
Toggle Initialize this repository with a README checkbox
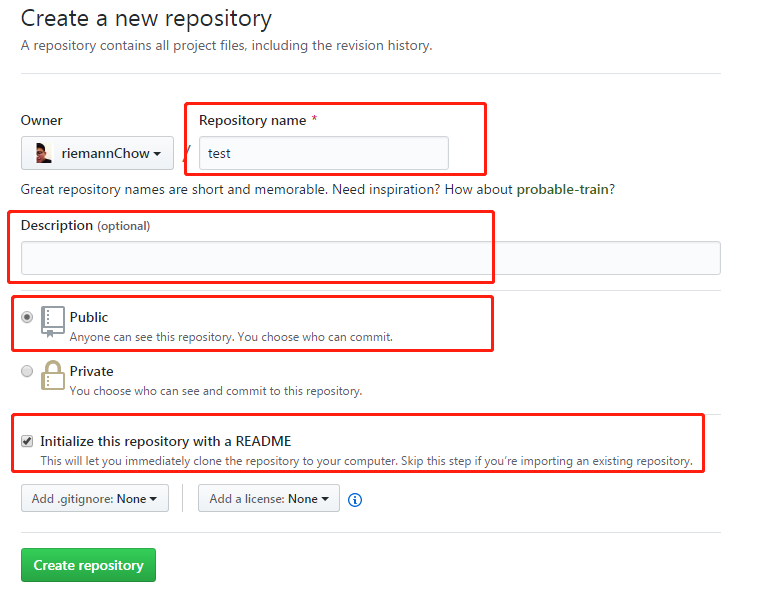(27, 441)
